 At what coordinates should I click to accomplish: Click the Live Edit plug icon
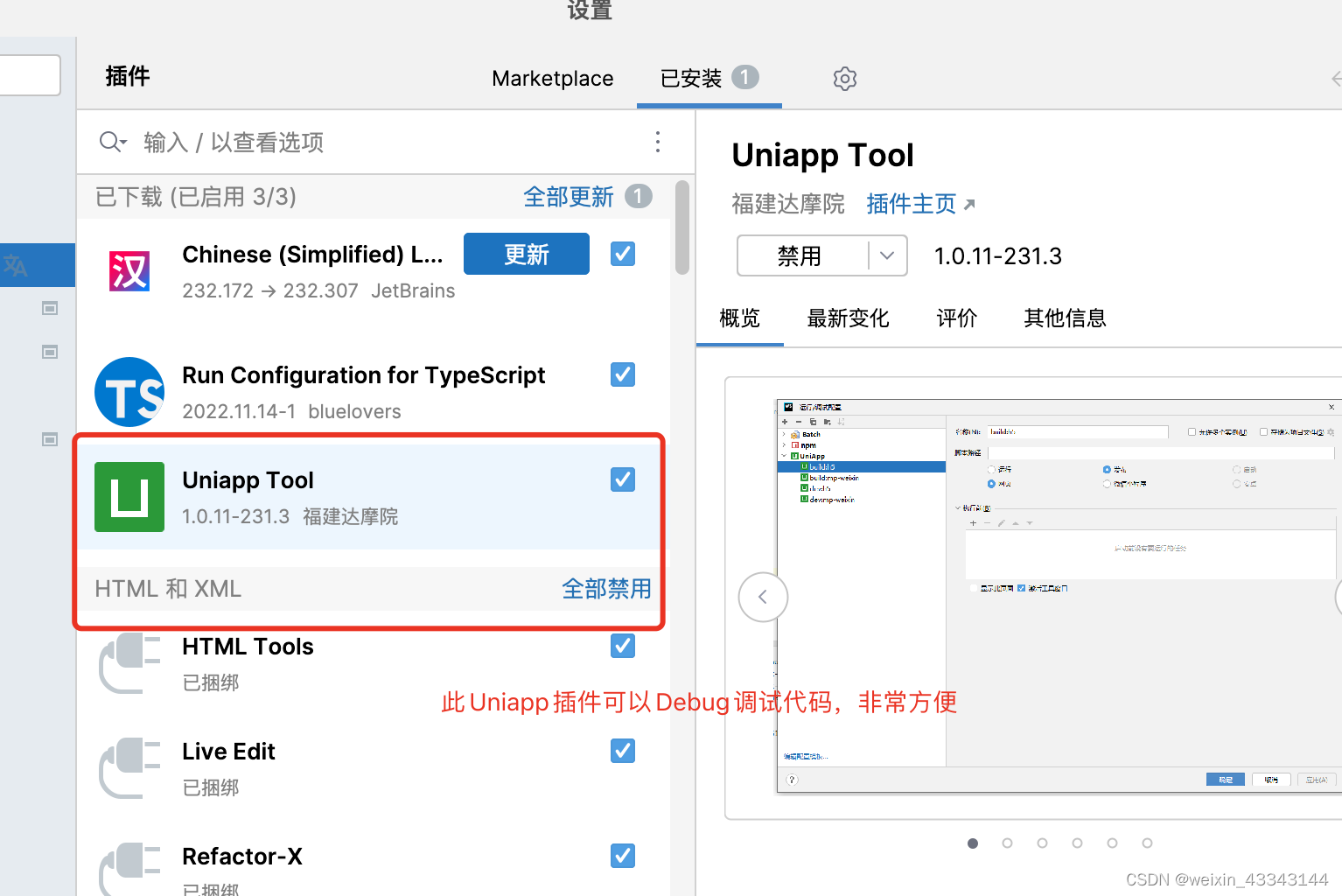click(129, 768)
